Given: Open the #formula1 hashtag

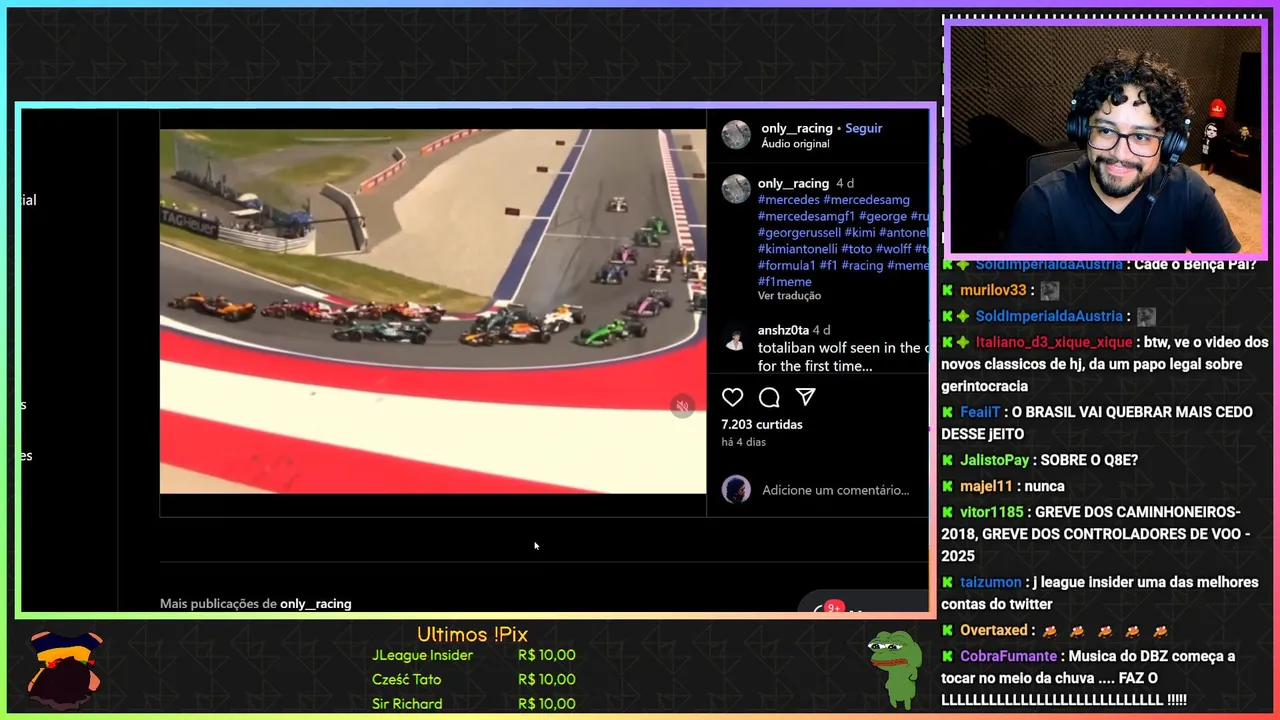Looking at the screenshot, I should (x=786, y=265).
